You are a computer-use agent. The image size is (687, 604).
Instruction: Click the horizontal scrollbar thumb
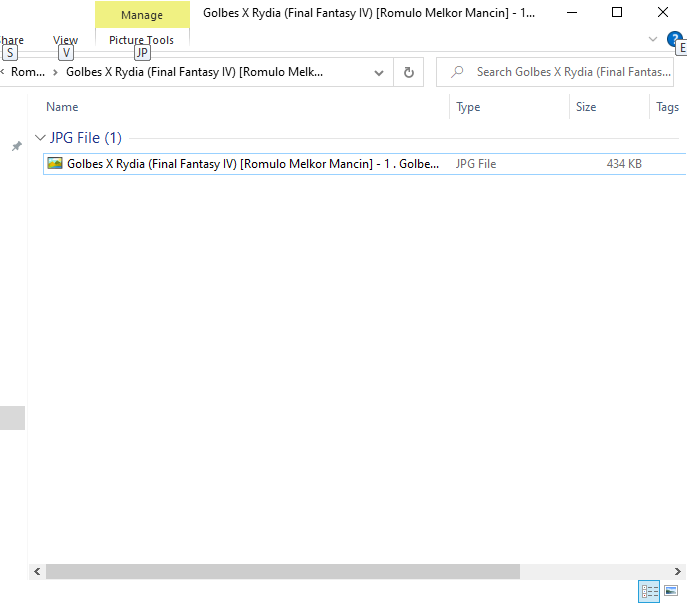coord(283,572)
